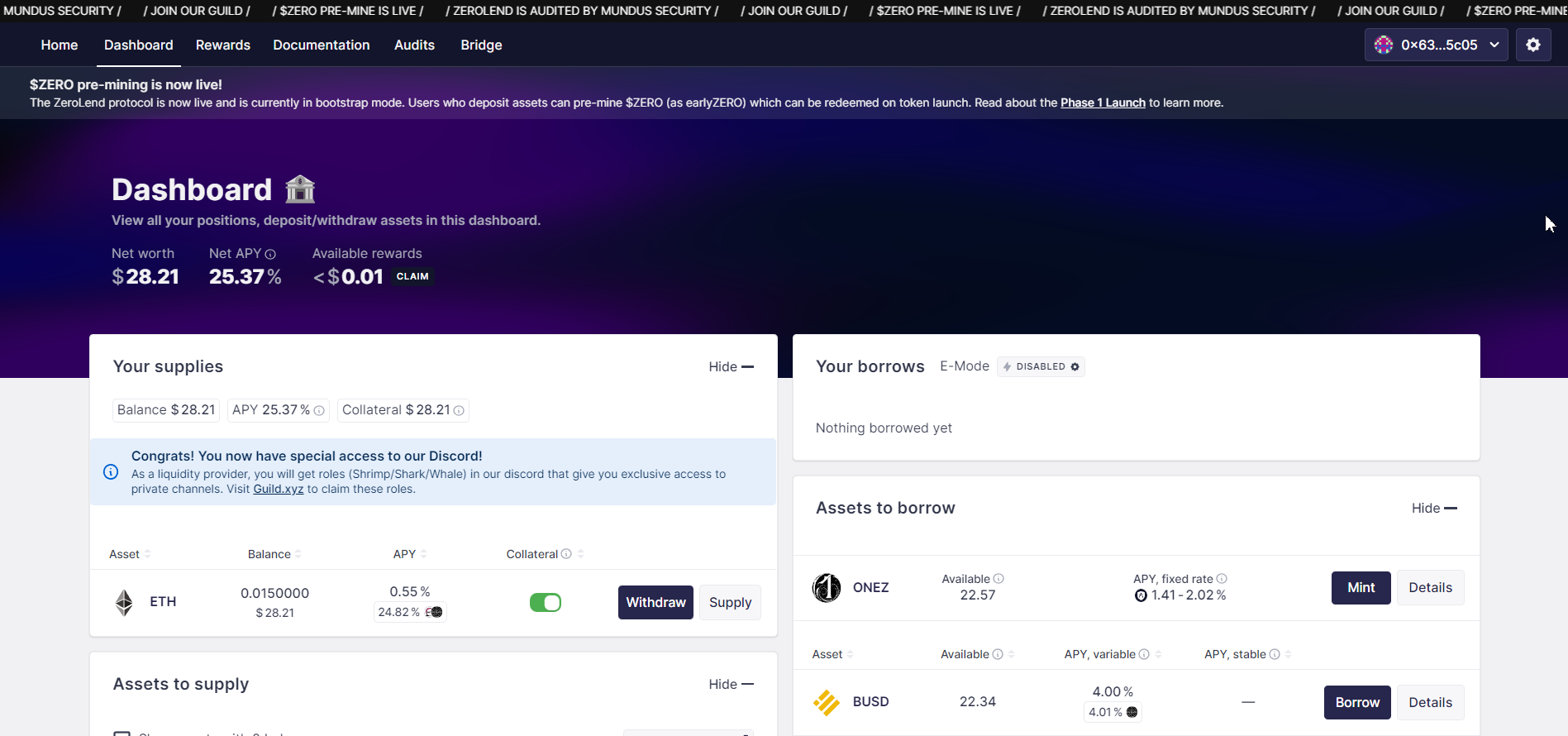Open Details for BUSD
1568x736 pixels.
coord(1431,702)
